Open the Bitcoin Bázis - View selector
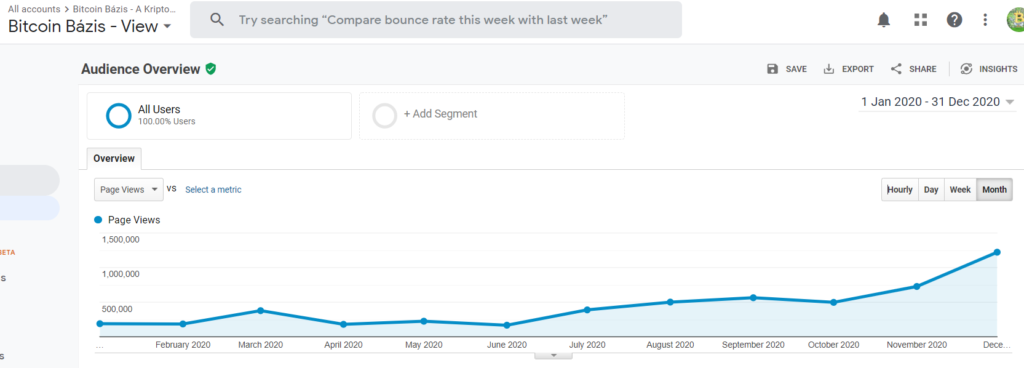Image resolution: width=1024 pixels, height=368 pixels. click(89, 26)
